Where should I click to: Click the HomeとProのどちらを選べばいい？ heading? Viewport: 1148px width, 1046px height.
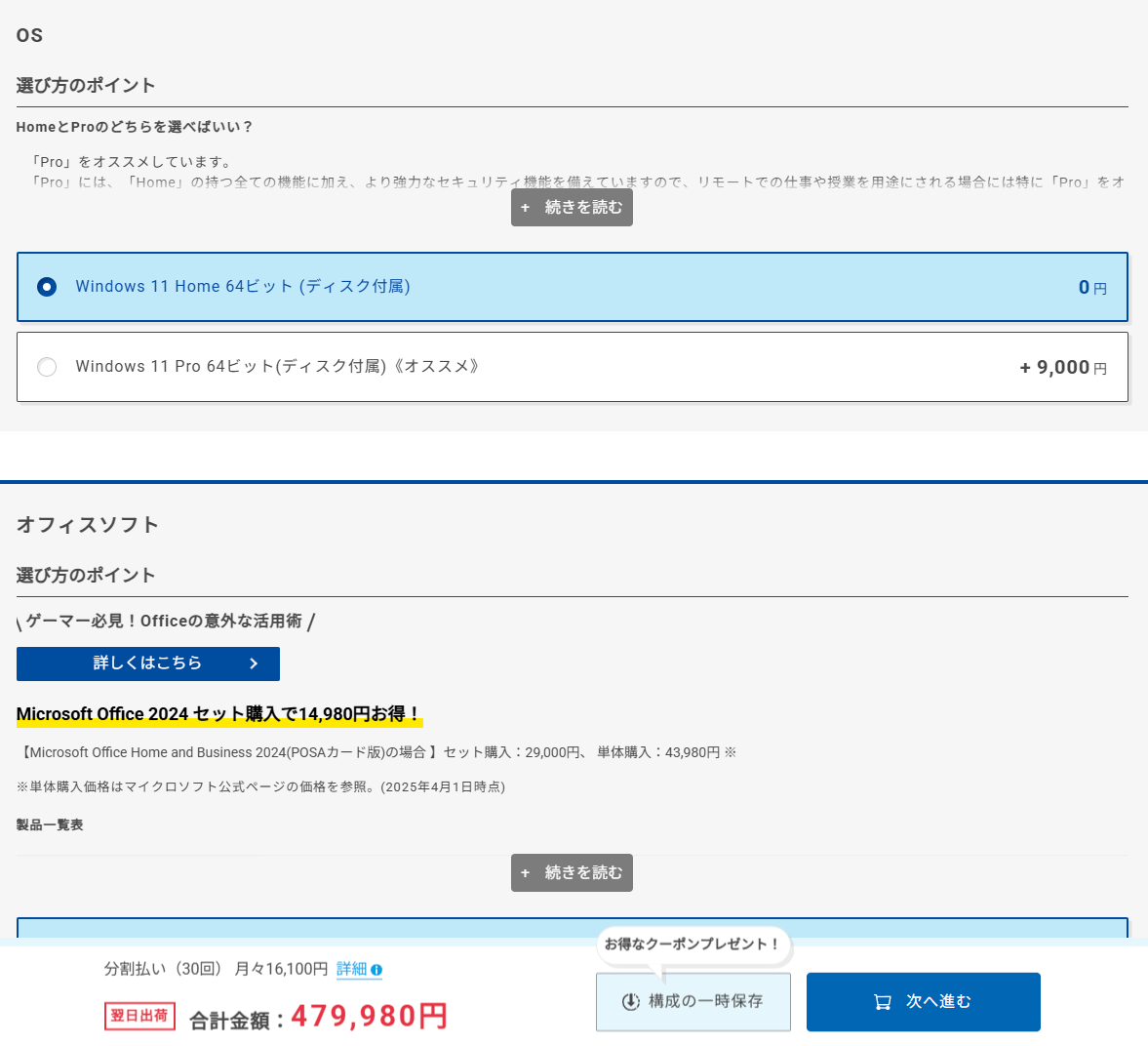pos(135,127)
